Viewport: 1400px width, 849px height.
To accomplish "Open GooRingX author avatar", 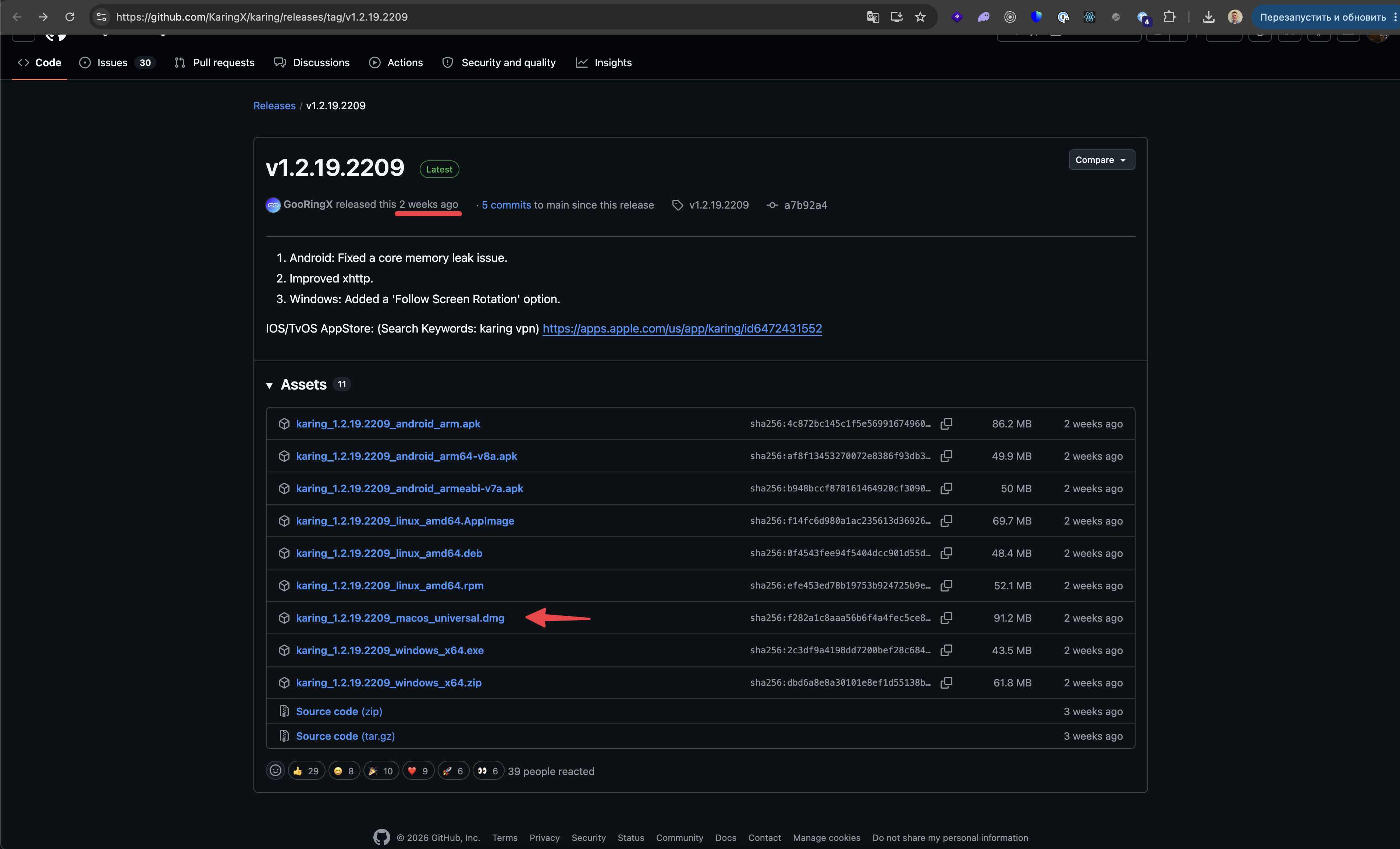I will tap(273, 205).
